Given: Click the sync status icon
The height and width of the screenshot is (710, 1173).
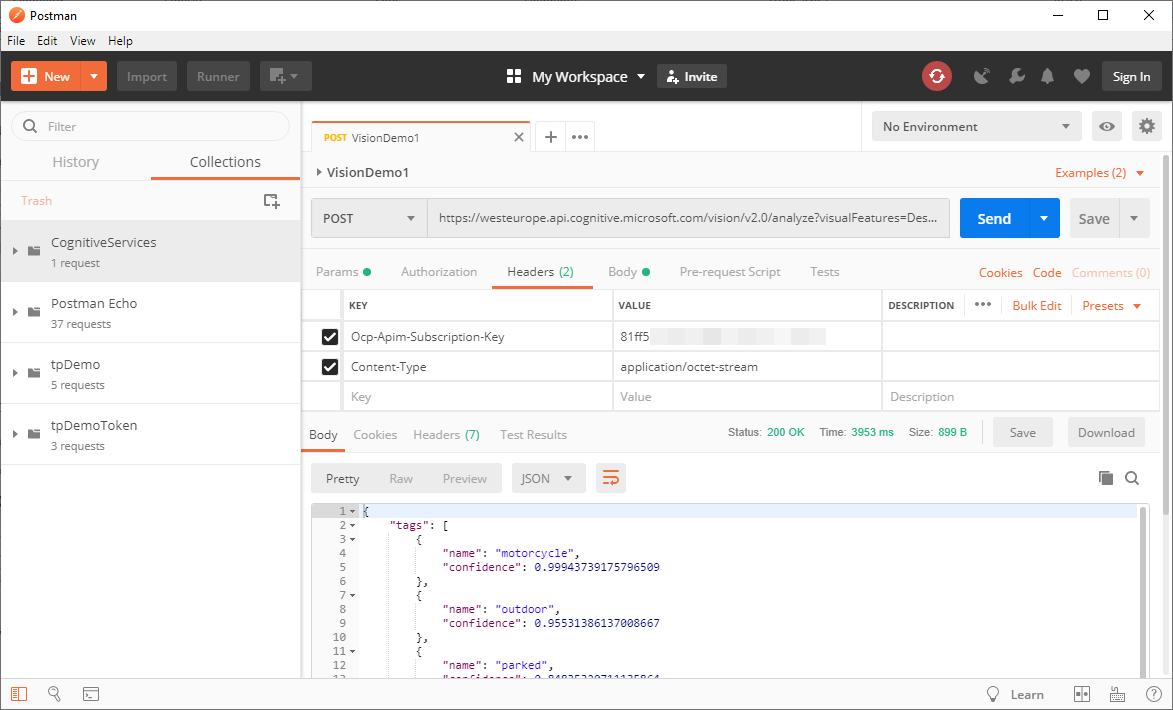Looking at the screenshot, I should [x=936, y=77].
